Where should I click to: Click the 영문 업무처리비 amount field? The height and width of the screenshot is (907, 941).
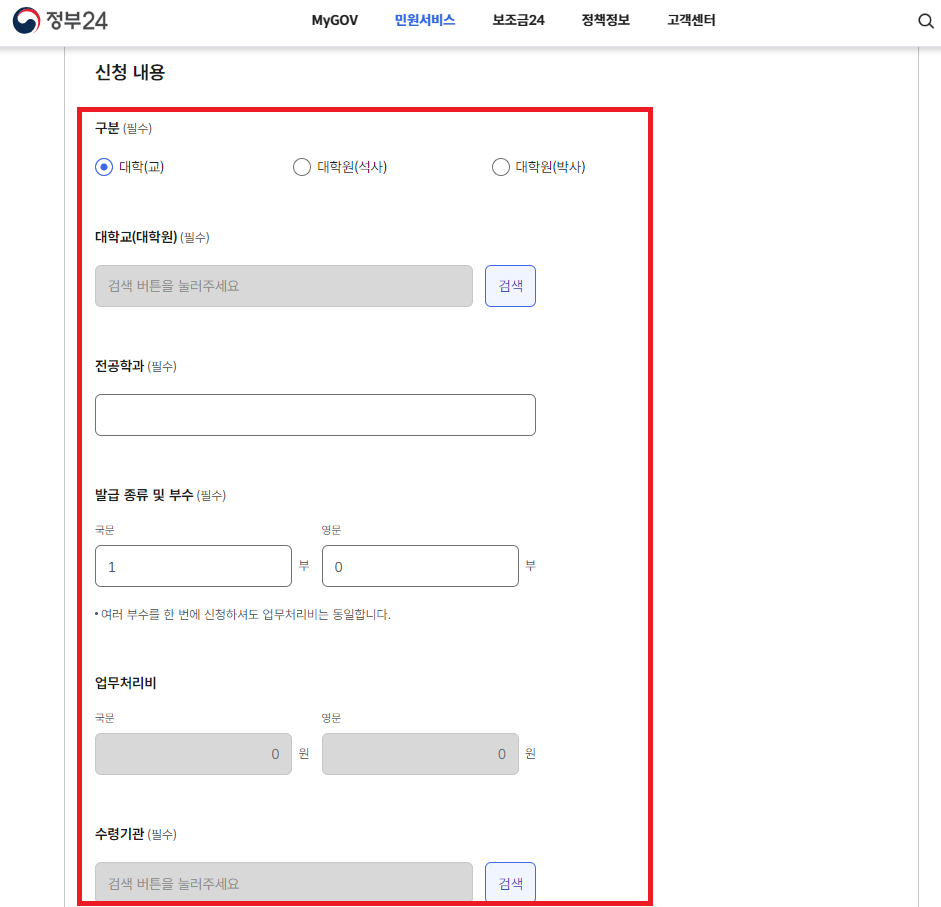click(x=420, y=754)
